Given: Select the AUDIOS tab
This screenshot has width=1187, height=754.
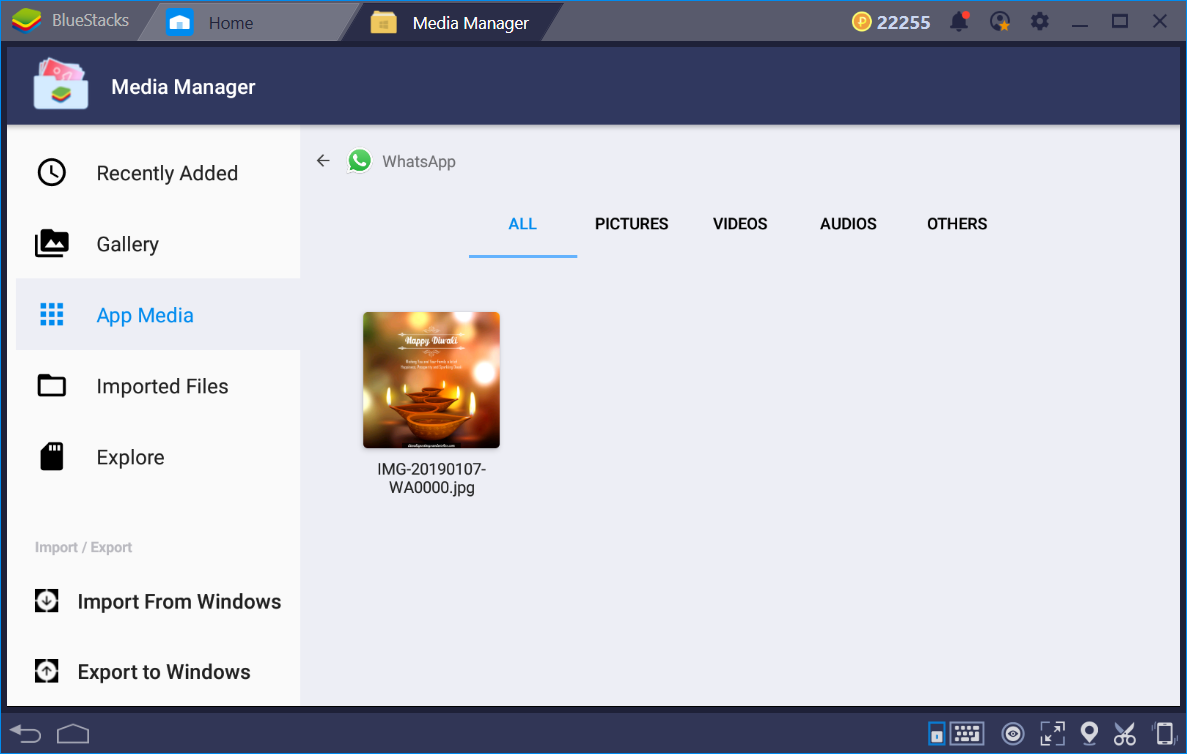Looking at the screenshot, I should 848,224.
